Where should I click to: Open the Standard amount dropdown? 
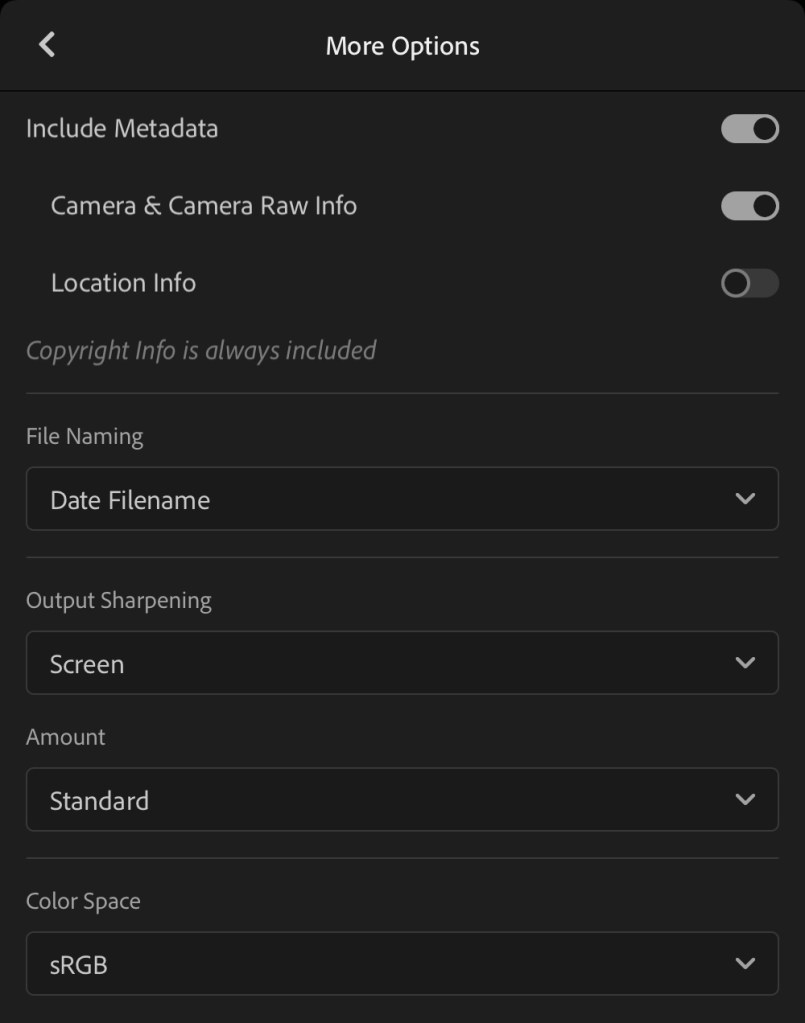(x=400, y=800)
